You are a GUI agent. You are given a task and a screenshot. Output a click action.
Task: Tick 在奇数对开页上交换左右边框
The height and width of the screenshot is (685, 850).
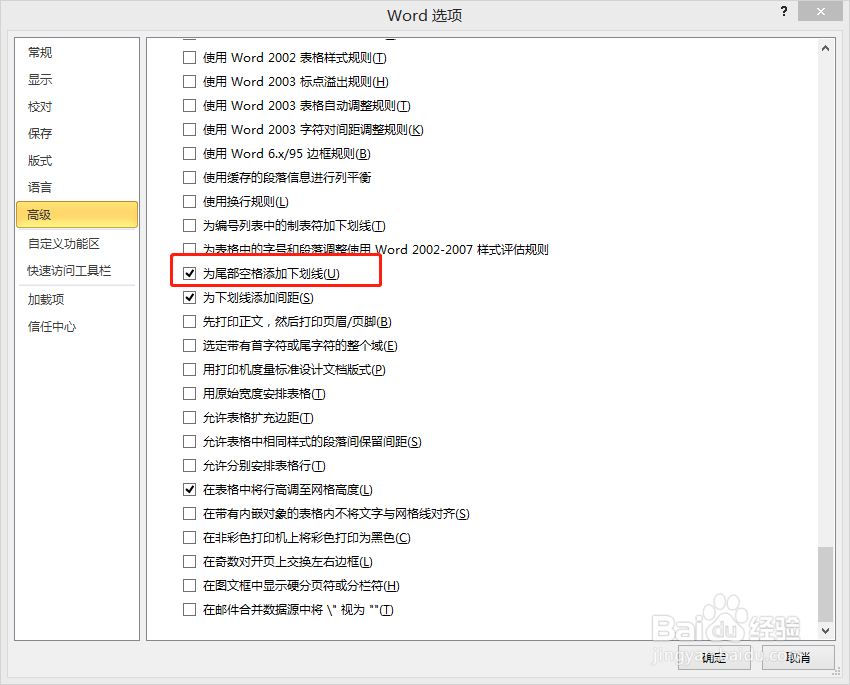coord(189,562)
